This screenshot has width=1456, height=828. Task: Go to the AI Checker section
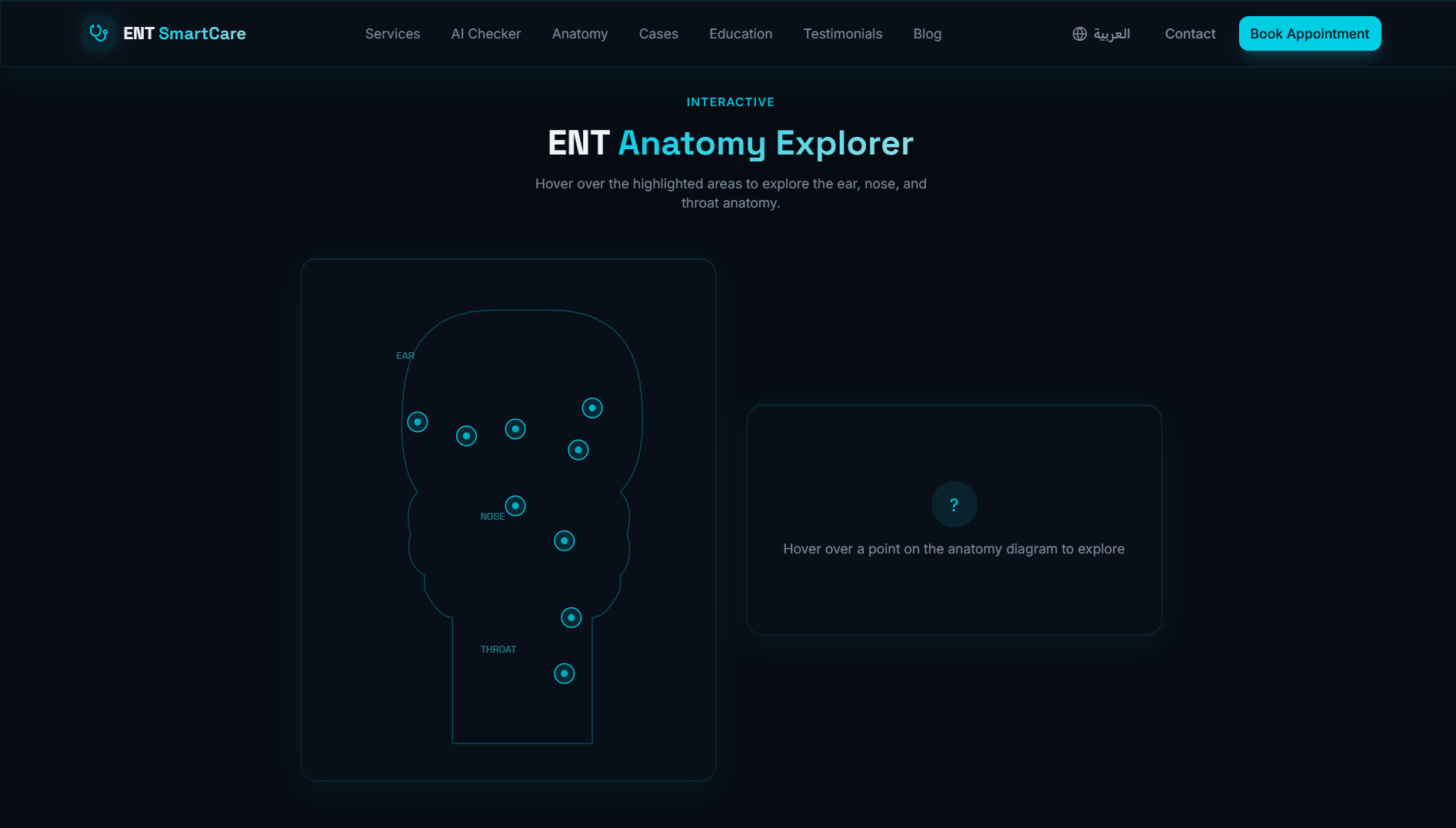[485, 34]
